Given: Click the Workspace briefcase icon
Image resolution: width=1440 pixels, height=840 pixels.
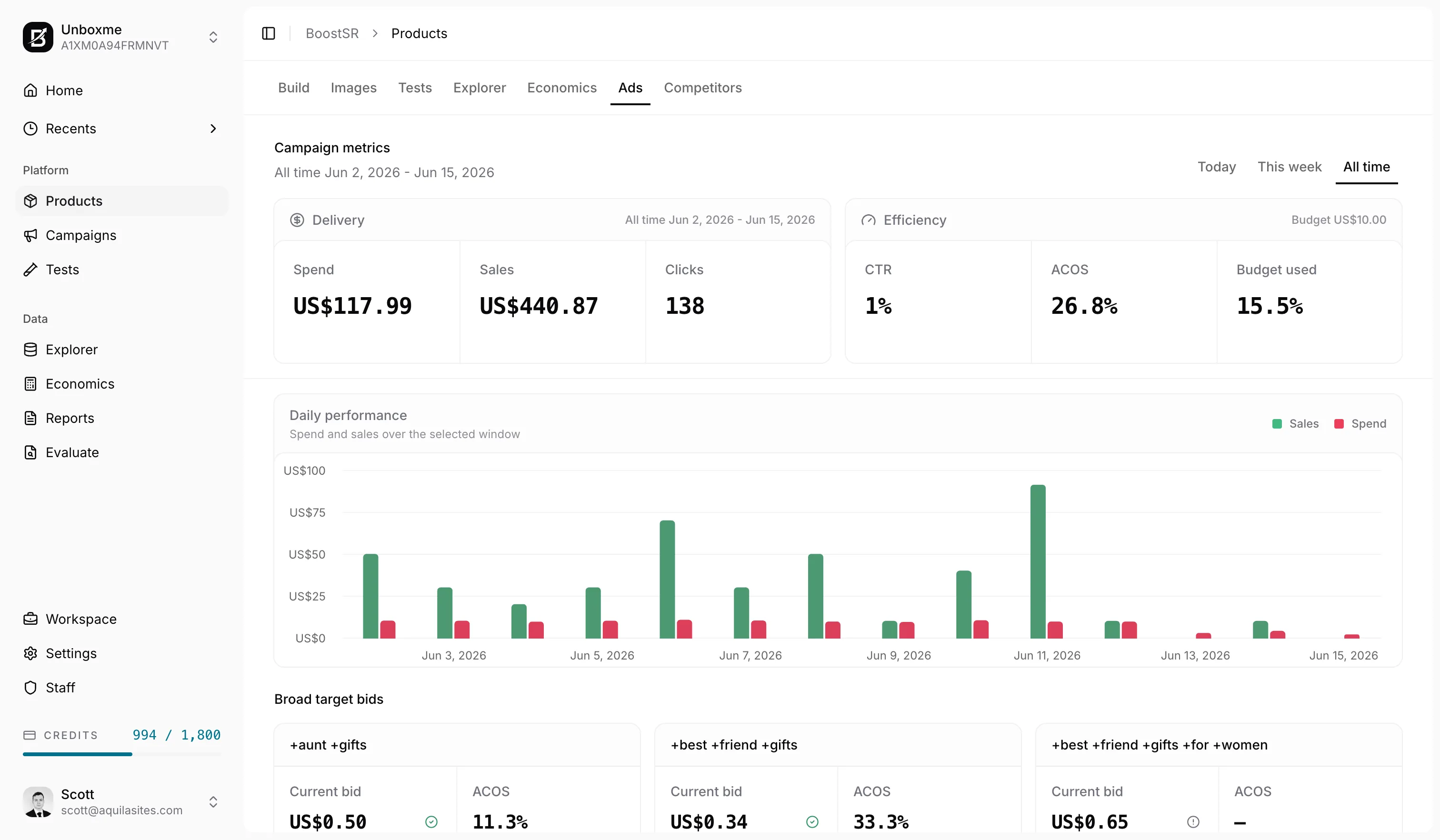Looking at the screenshot, I should pyautogui.click(x=30, y=619).
